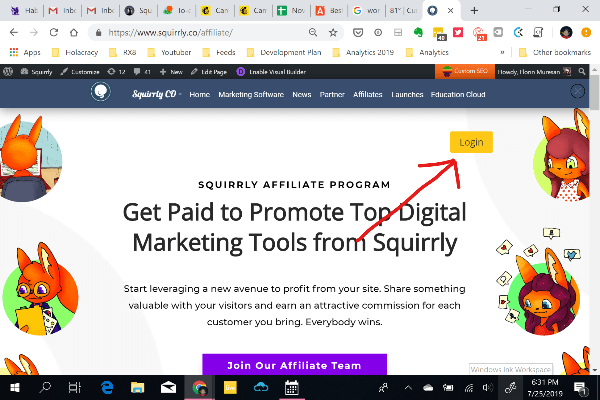Image resolution: width=600 pixels, height=400 pixels.
Task: Open Windows taskbar search
Action: pyautogui.click(x=45, y=388)
